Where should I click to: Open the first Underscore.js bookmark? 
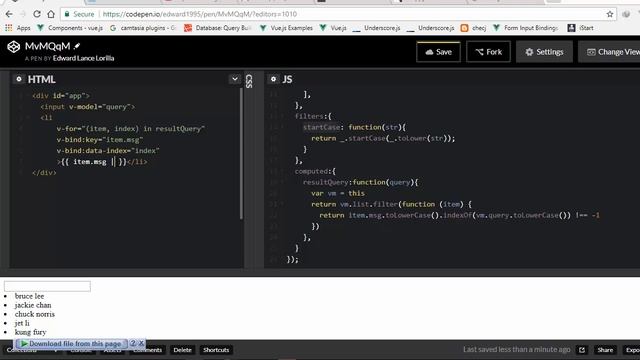376,28
